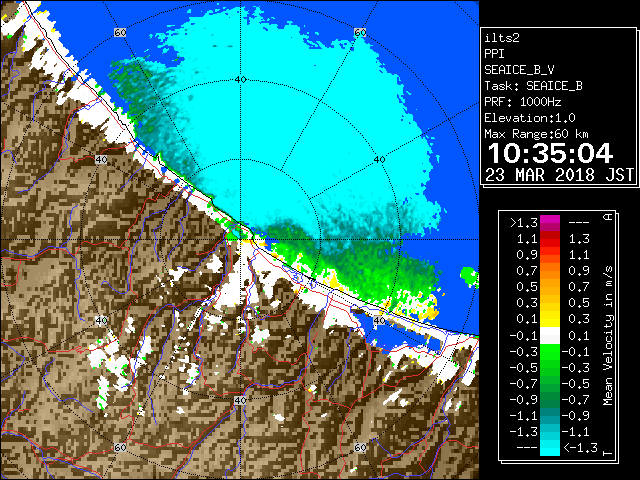
Task: Pick the cyan swatch at the scale bottom
Action: click(550, 448)
